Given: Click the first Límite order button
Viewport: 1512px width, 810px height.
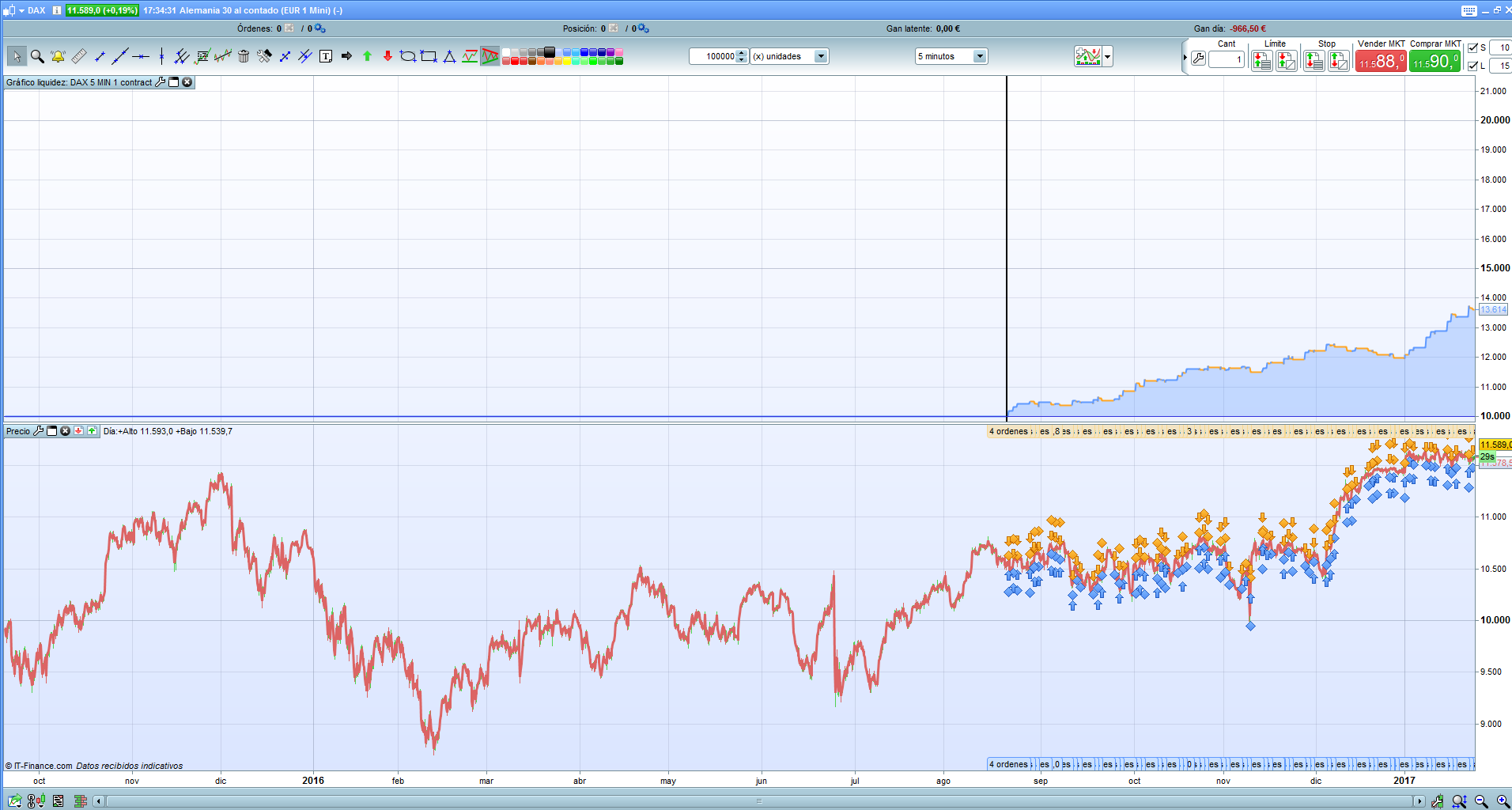Looking at the screenshot, I should click(x=1262, y=60).
